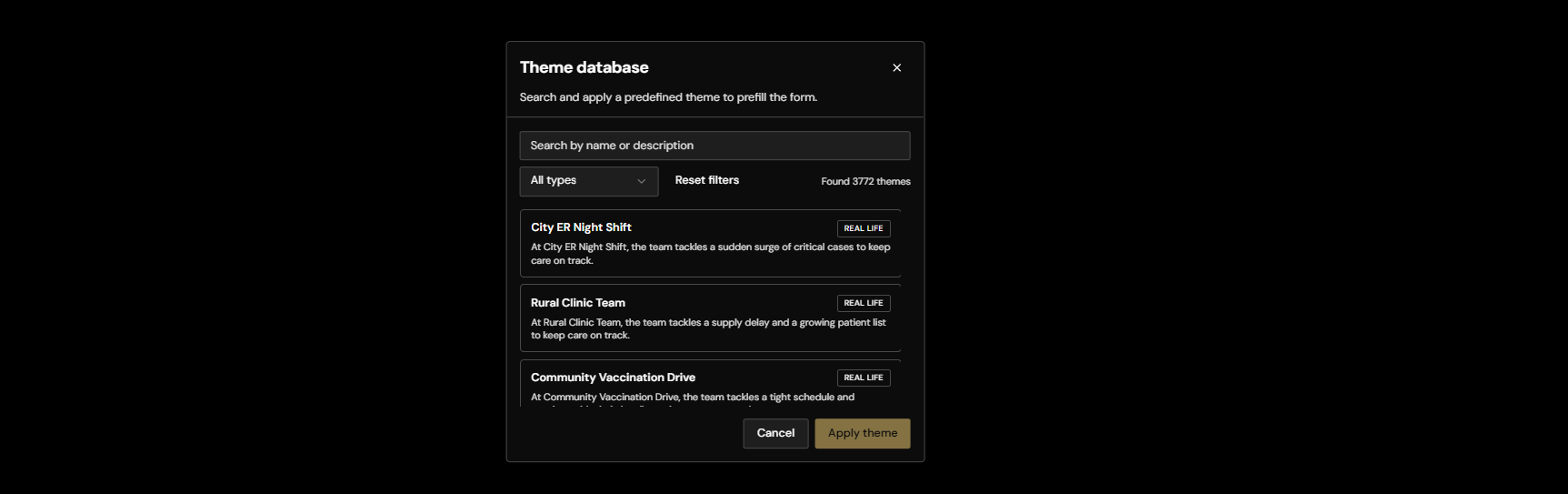Select the City ER Night Shift title
This screenshot has width=1568, height=494.
coord(581,227)
